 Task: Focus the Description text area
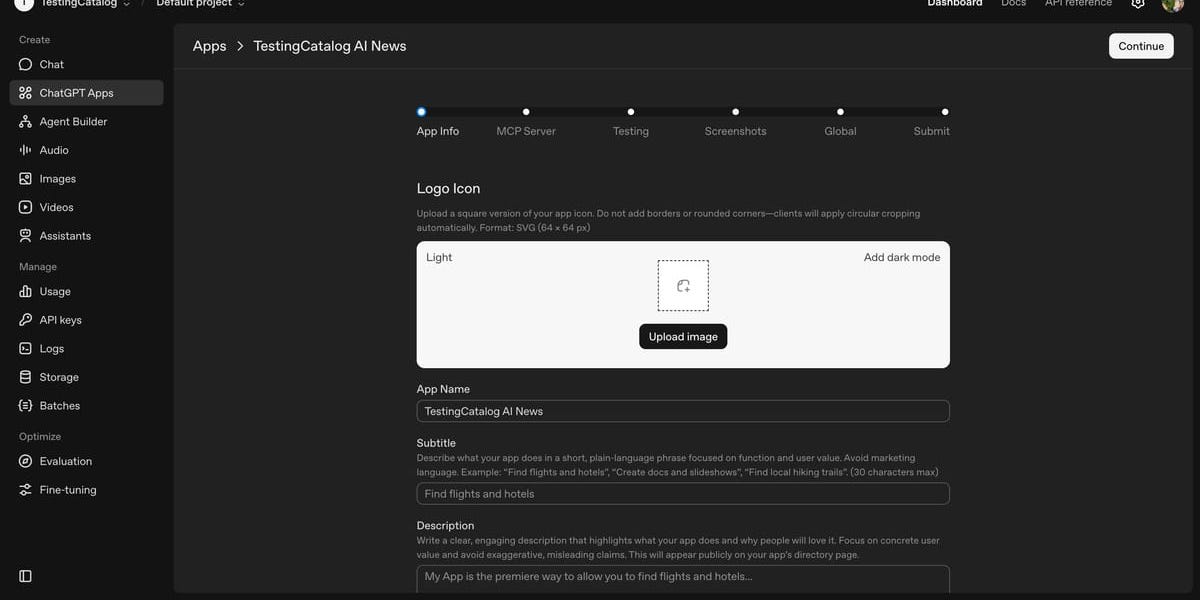(x=683, y=579)
